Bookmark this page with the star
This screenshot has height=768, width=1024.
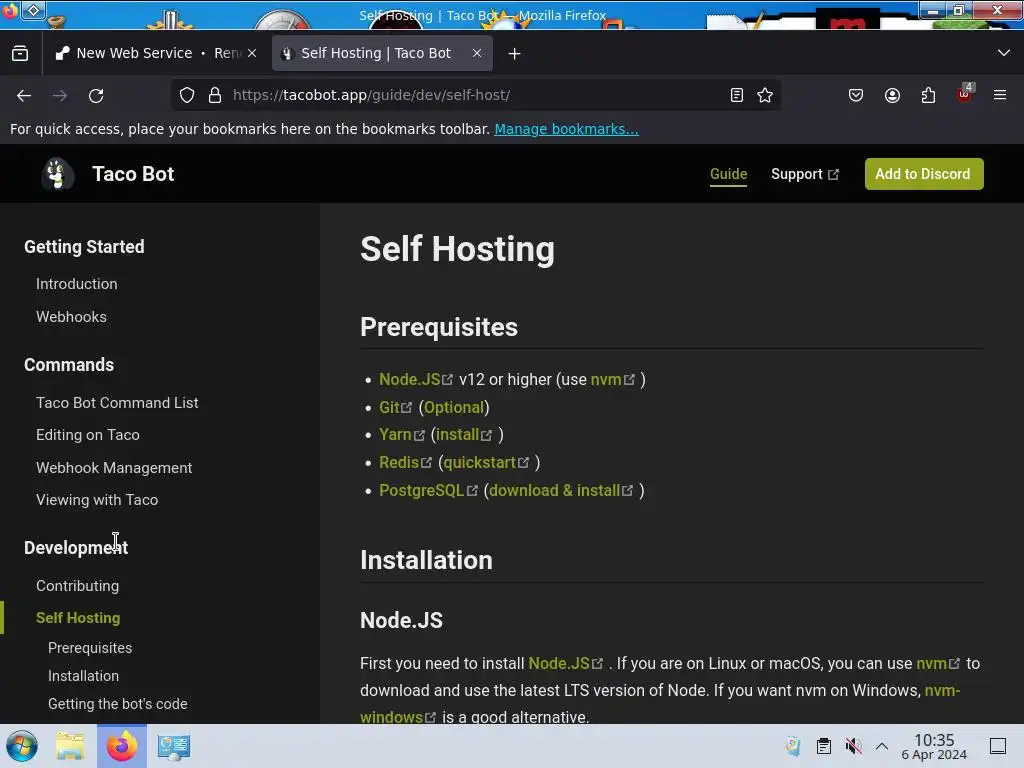click(765, 95)
